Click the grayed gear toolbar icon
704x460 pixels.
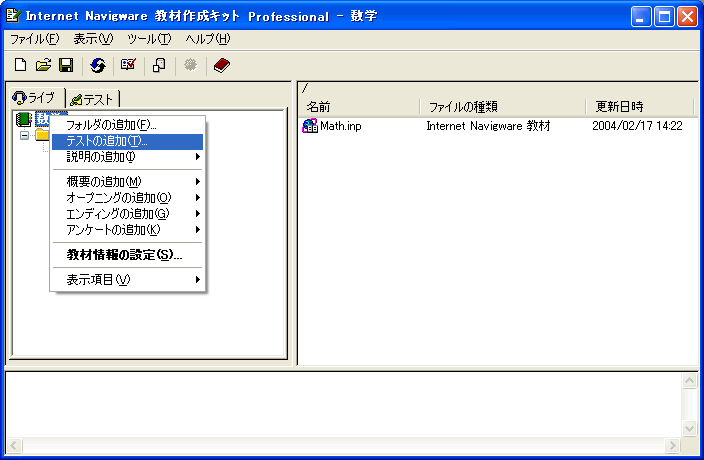(190, 65)
